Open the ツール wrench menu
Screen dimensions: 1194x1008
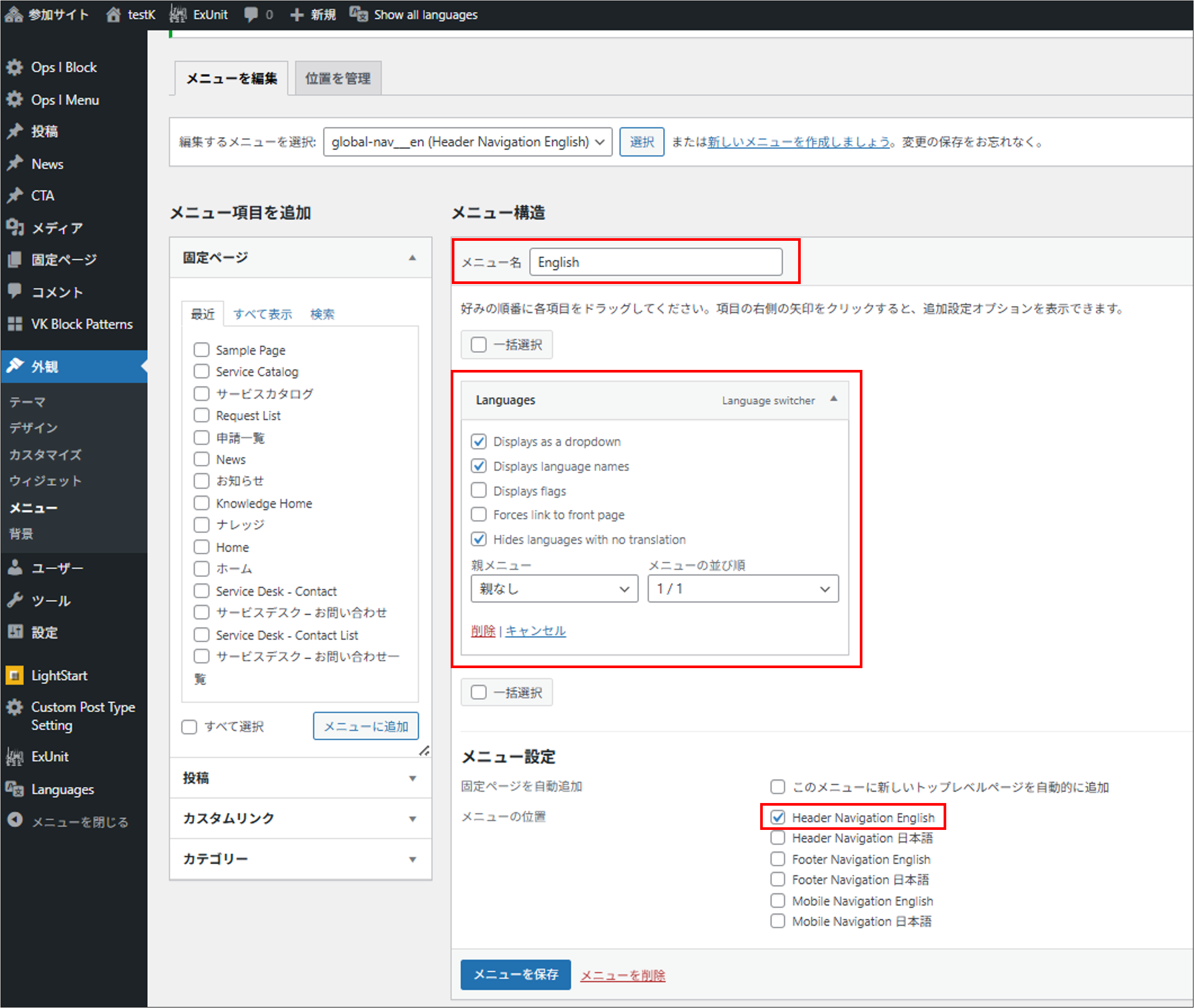(x=15, y=600)
